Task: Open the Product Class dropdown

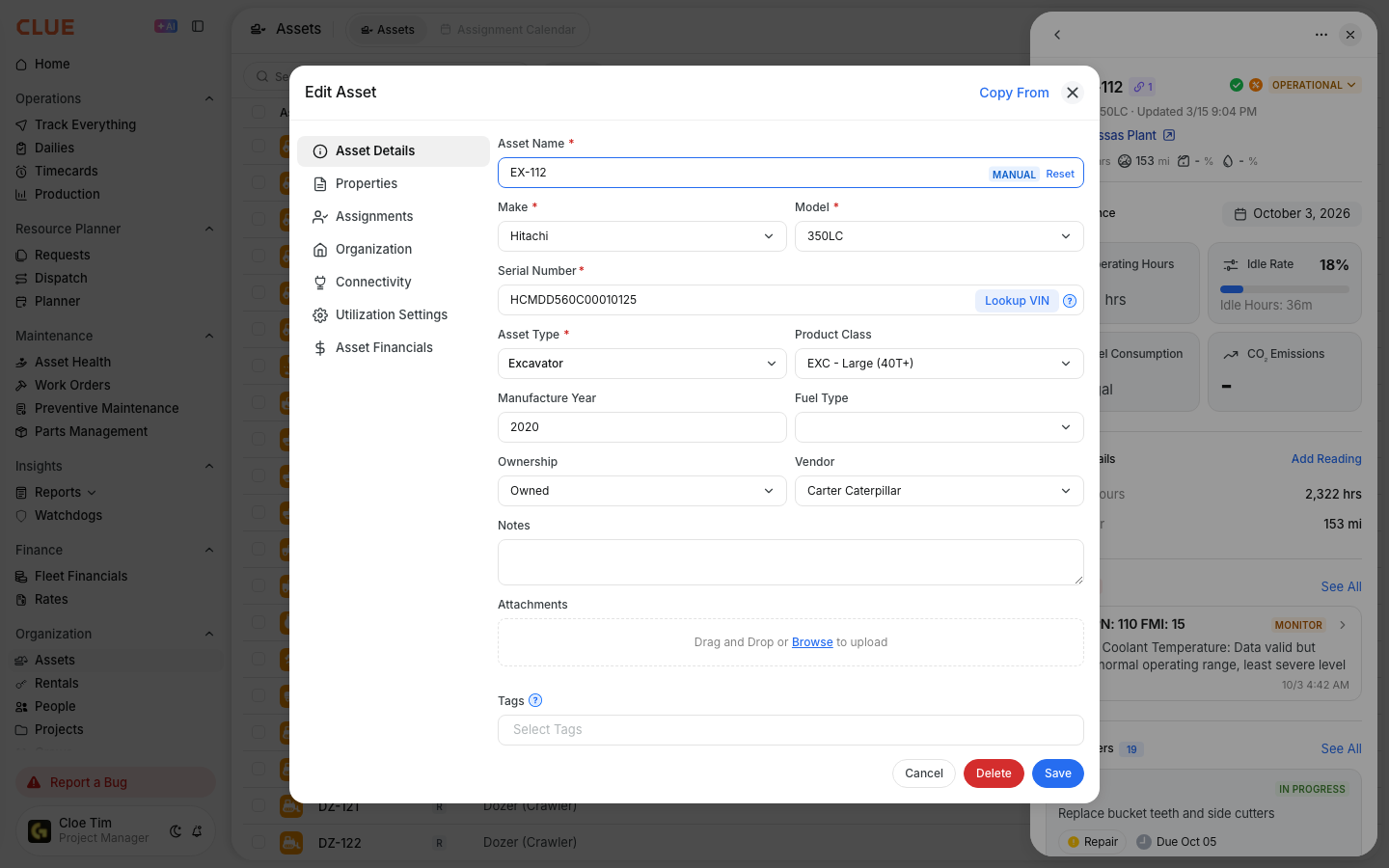Action: (940, 364)
